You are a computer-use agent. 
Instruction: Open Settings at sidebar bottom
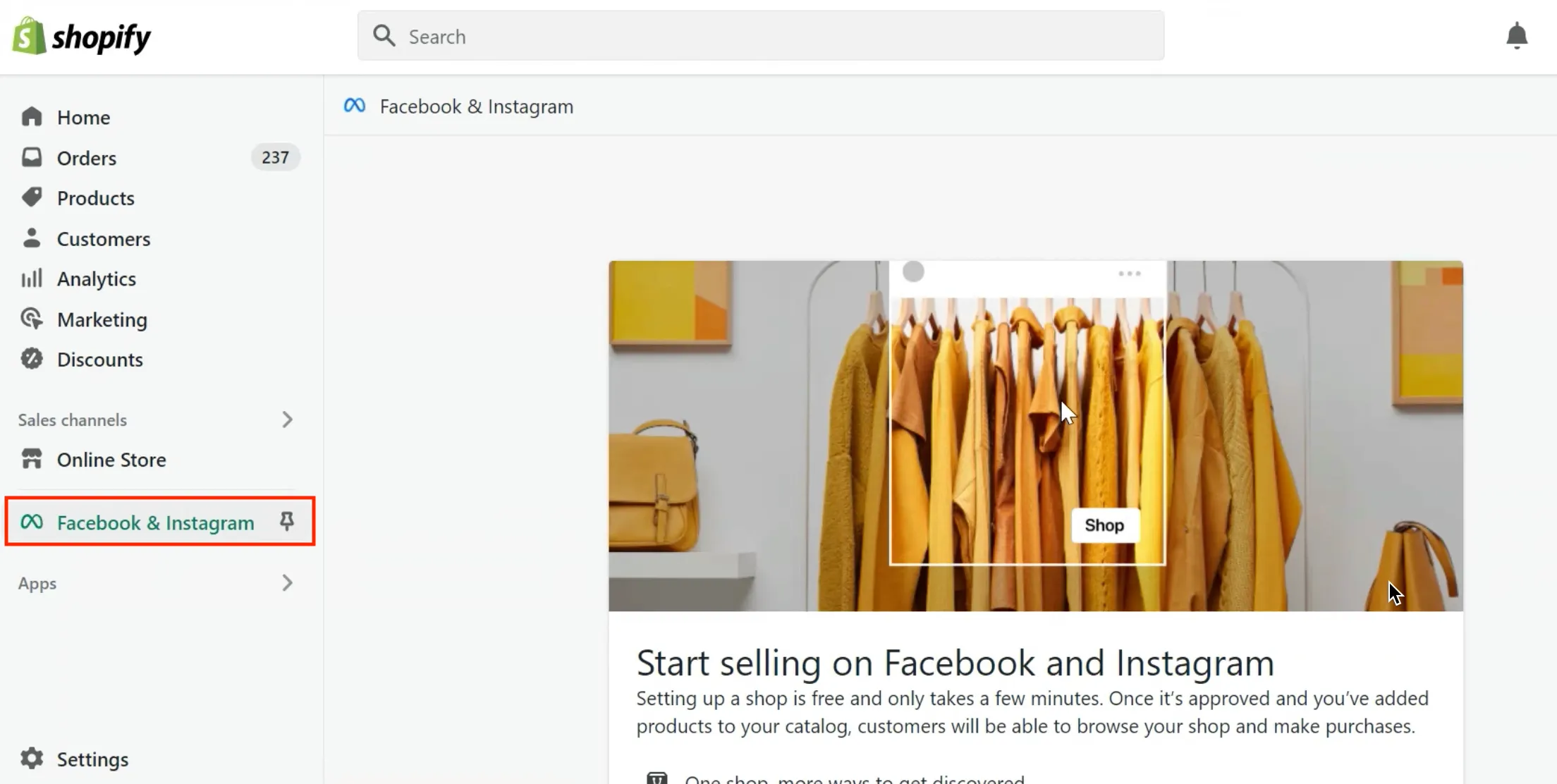(92, 759)
